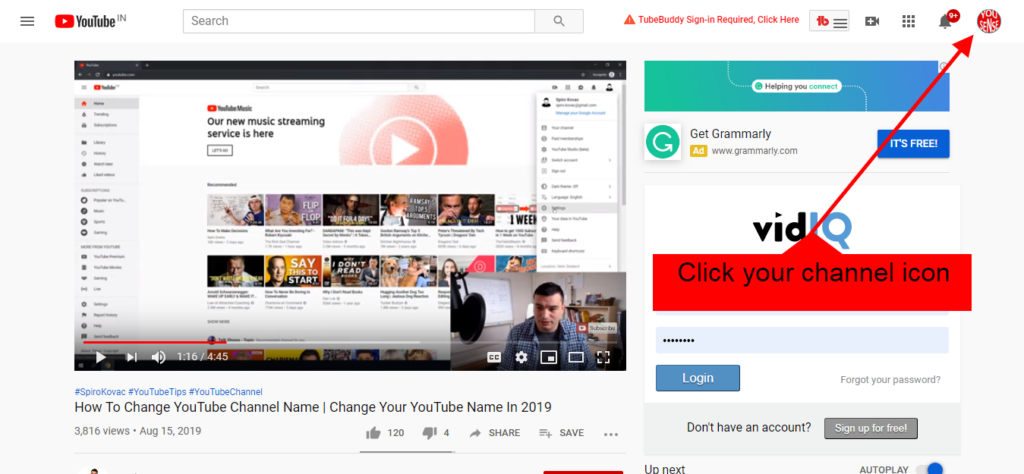
Task: Mute the video volume
Action: coord(159,357)
